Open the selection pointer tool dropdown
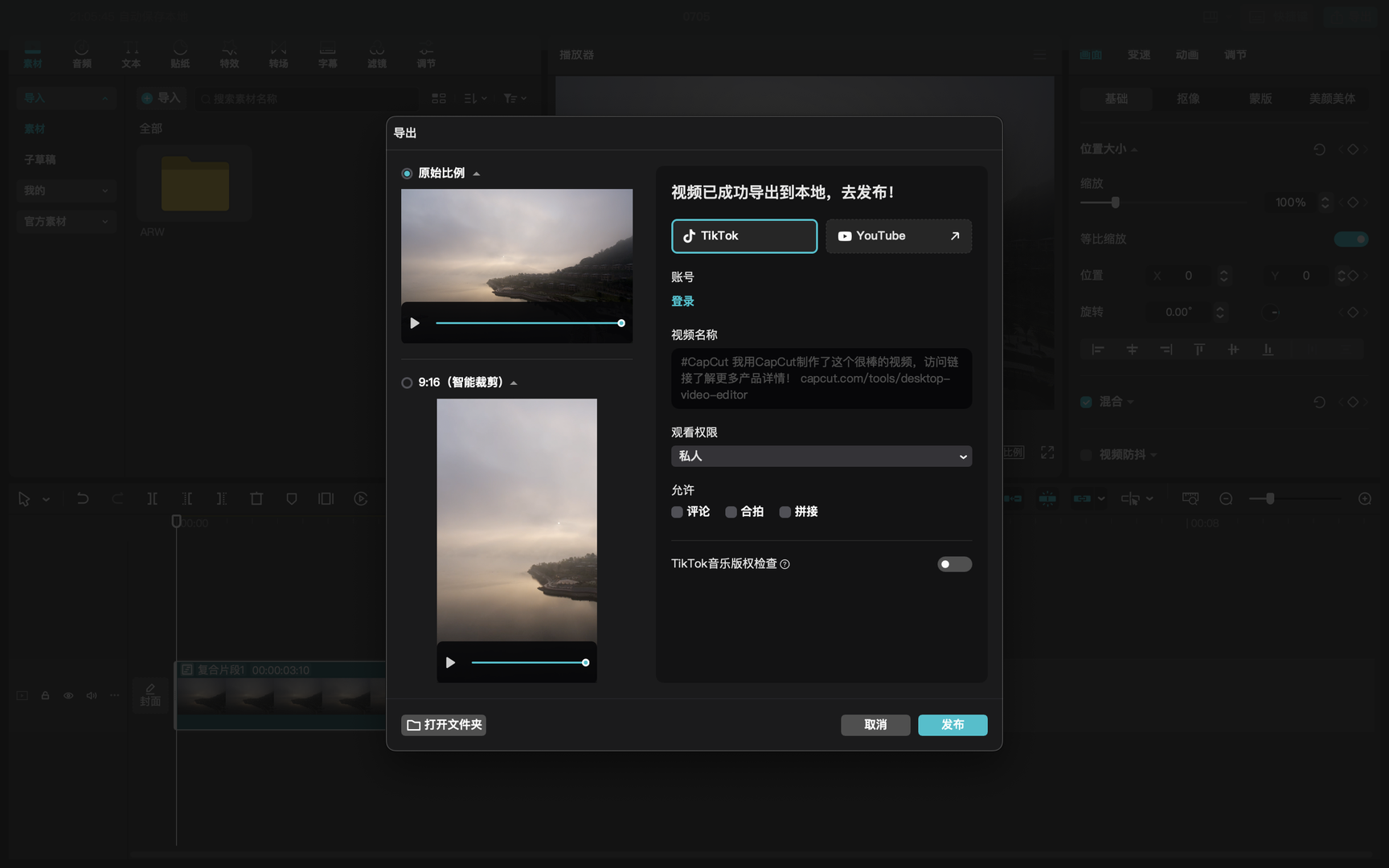 point(46,500)
